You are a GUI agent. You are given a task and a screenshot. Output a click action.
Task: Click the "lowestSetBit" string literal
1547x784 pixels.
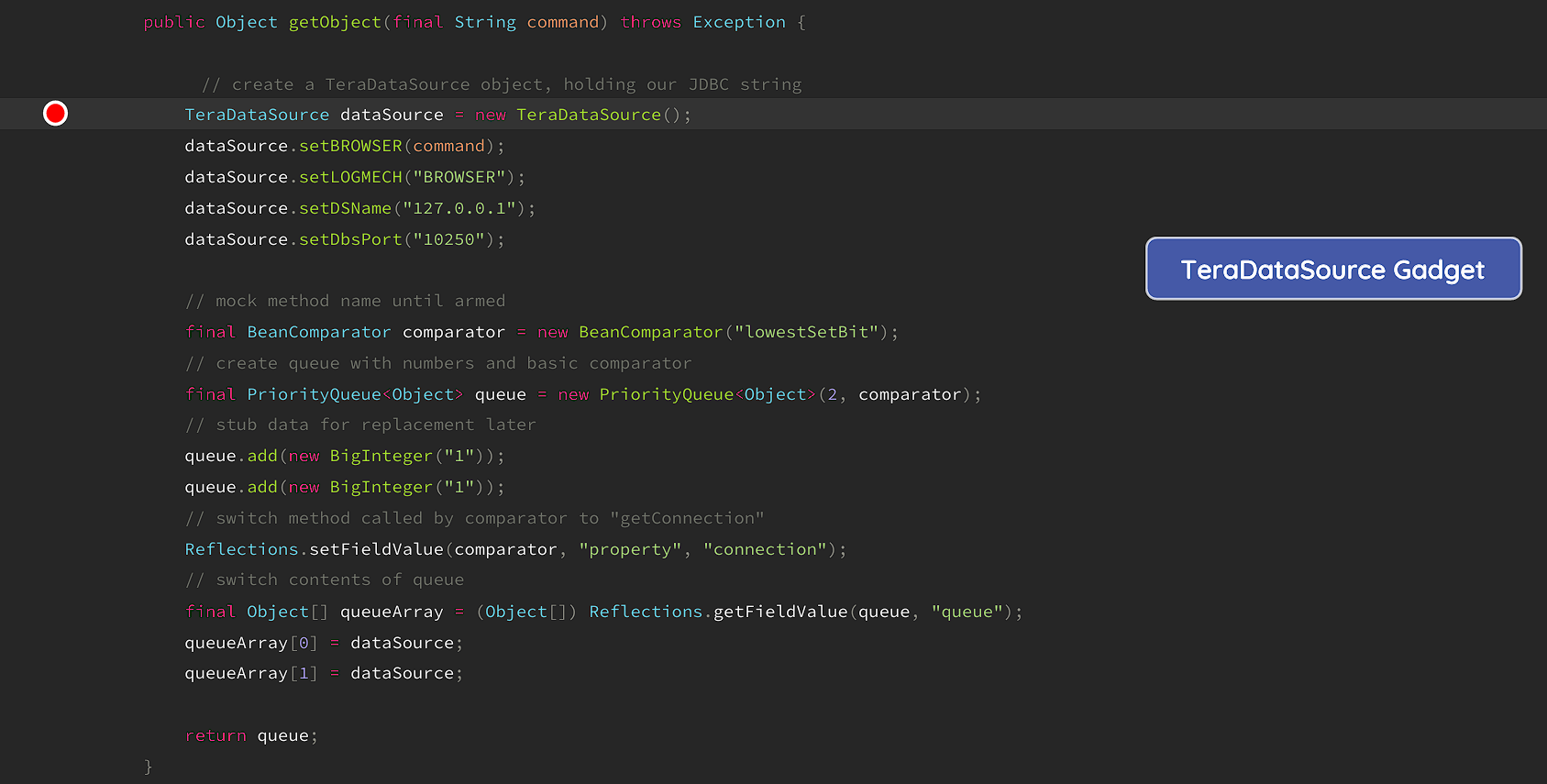pyautogui.click(x=806, y=332)
